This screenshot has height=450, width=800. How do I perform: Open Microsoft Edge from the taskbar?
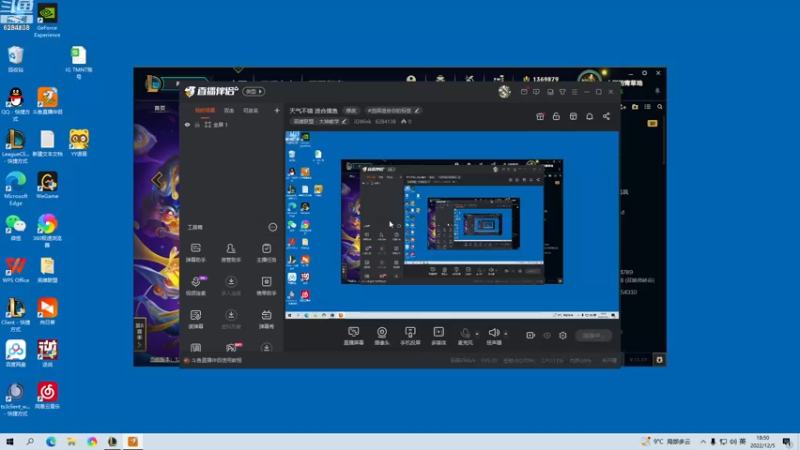(x=51, y=442)
